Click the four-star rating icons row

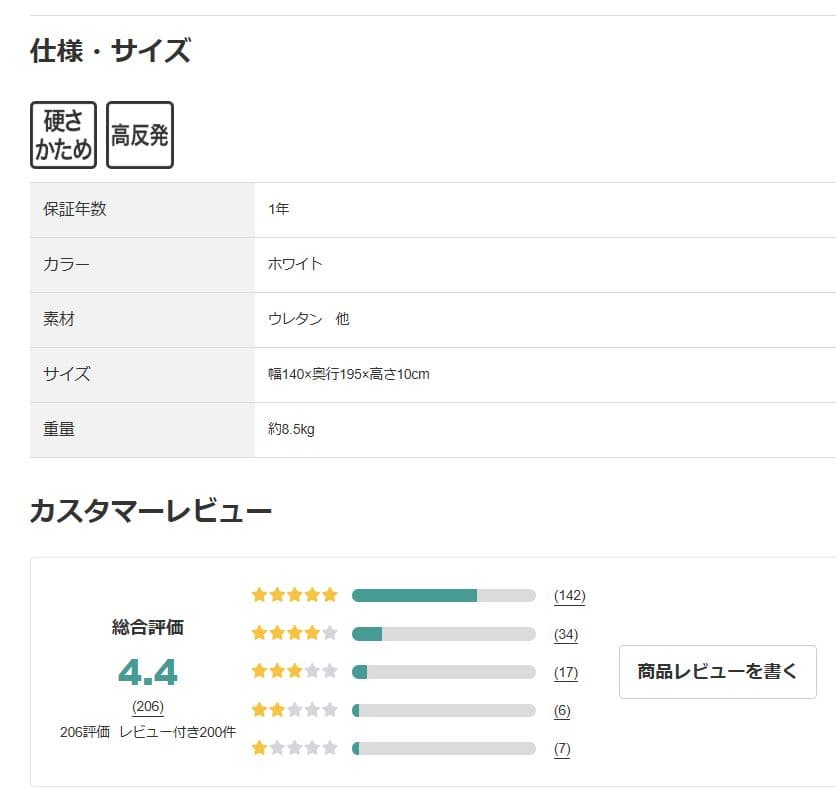click(294, 633)
